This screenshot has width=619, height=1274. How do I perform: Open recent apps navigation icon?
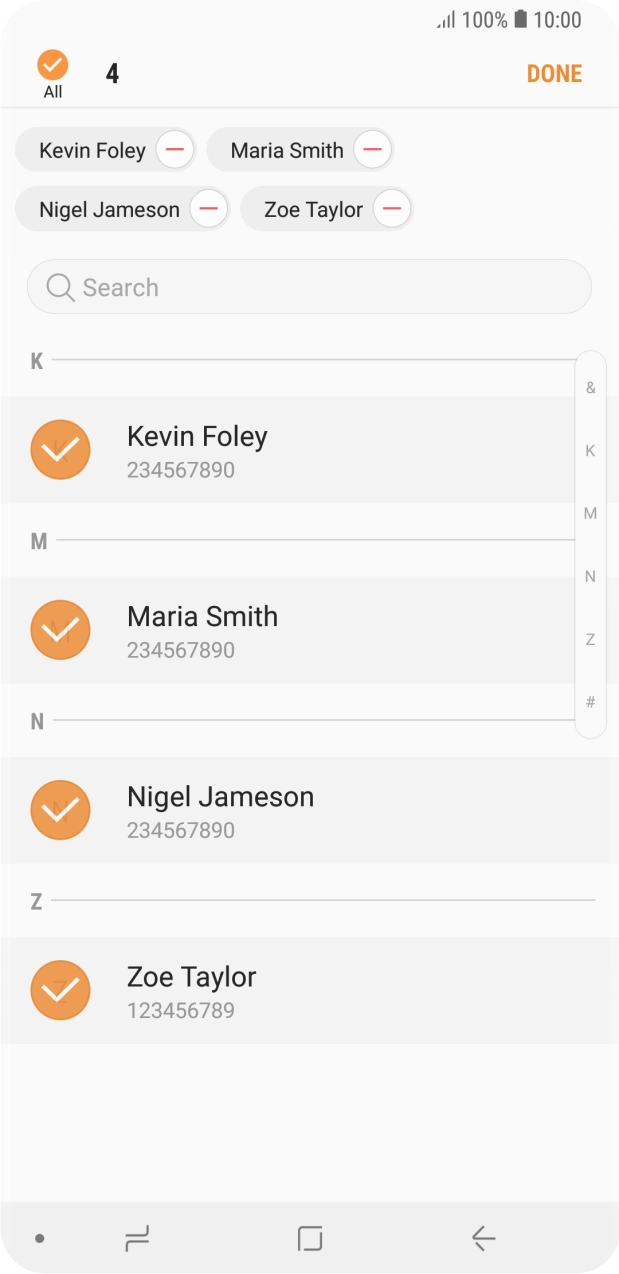[137, 1239]
